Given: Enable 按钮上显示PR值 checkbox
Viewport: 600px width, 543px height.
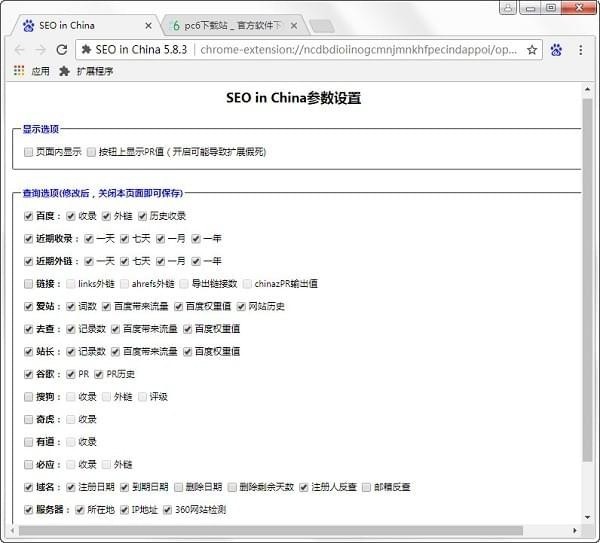Looking at the screenshot, I should coord(91,152).
